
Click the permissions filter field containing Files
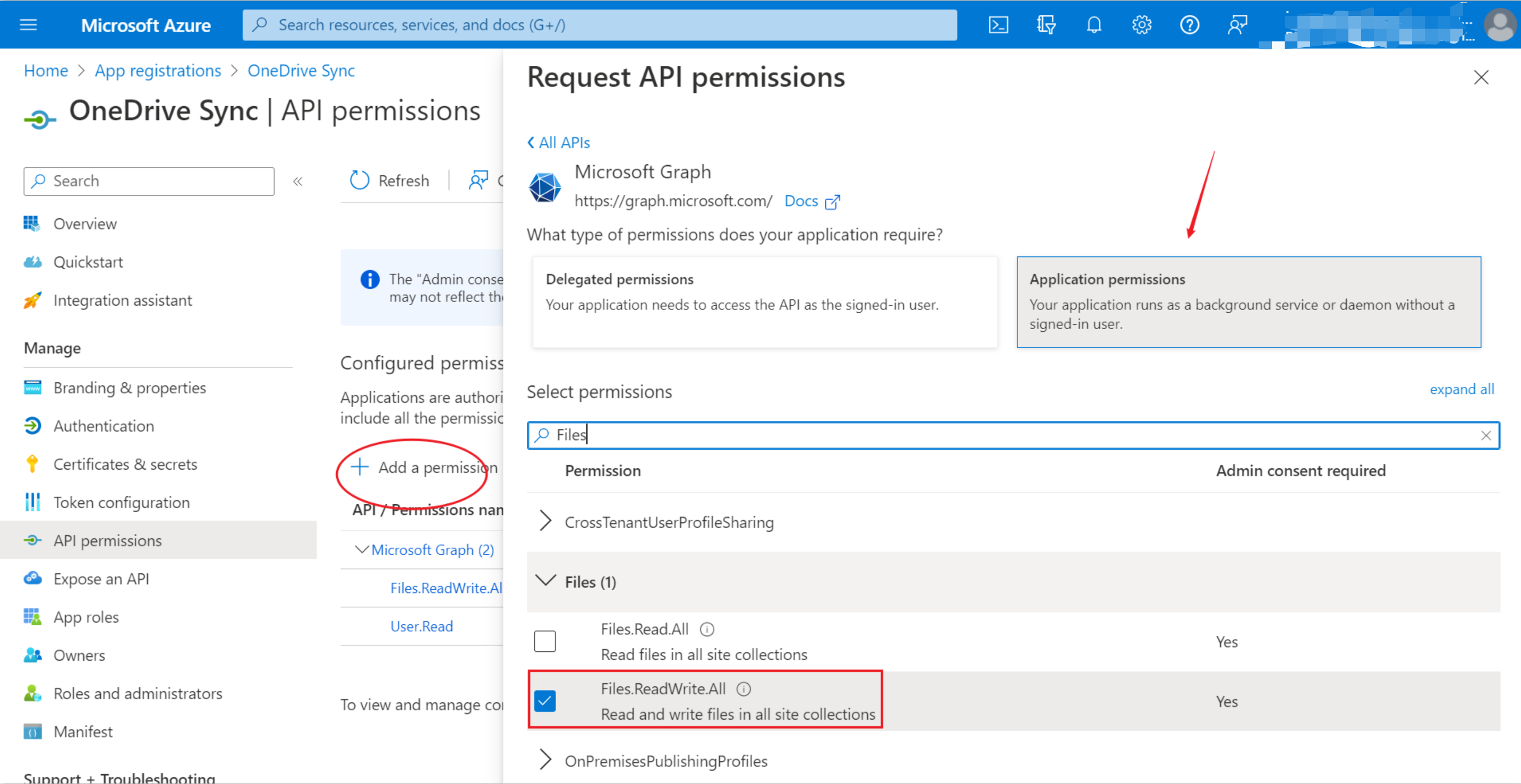click(x=1013, y=436)
